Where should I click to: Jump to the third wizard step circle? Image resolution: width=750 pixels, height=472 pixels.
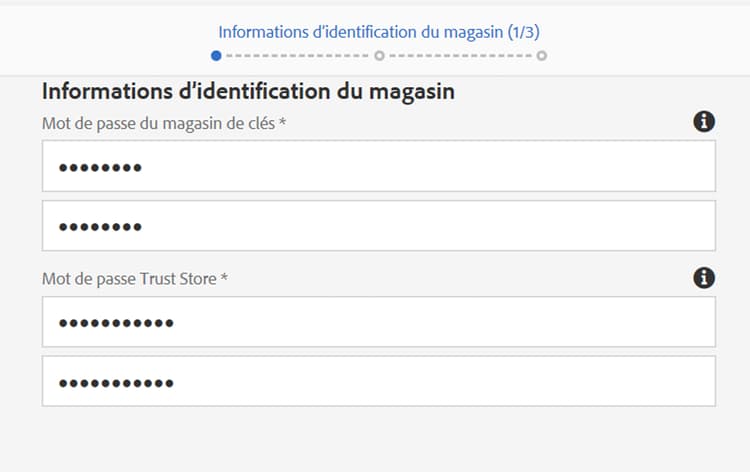tap(541, 56)
